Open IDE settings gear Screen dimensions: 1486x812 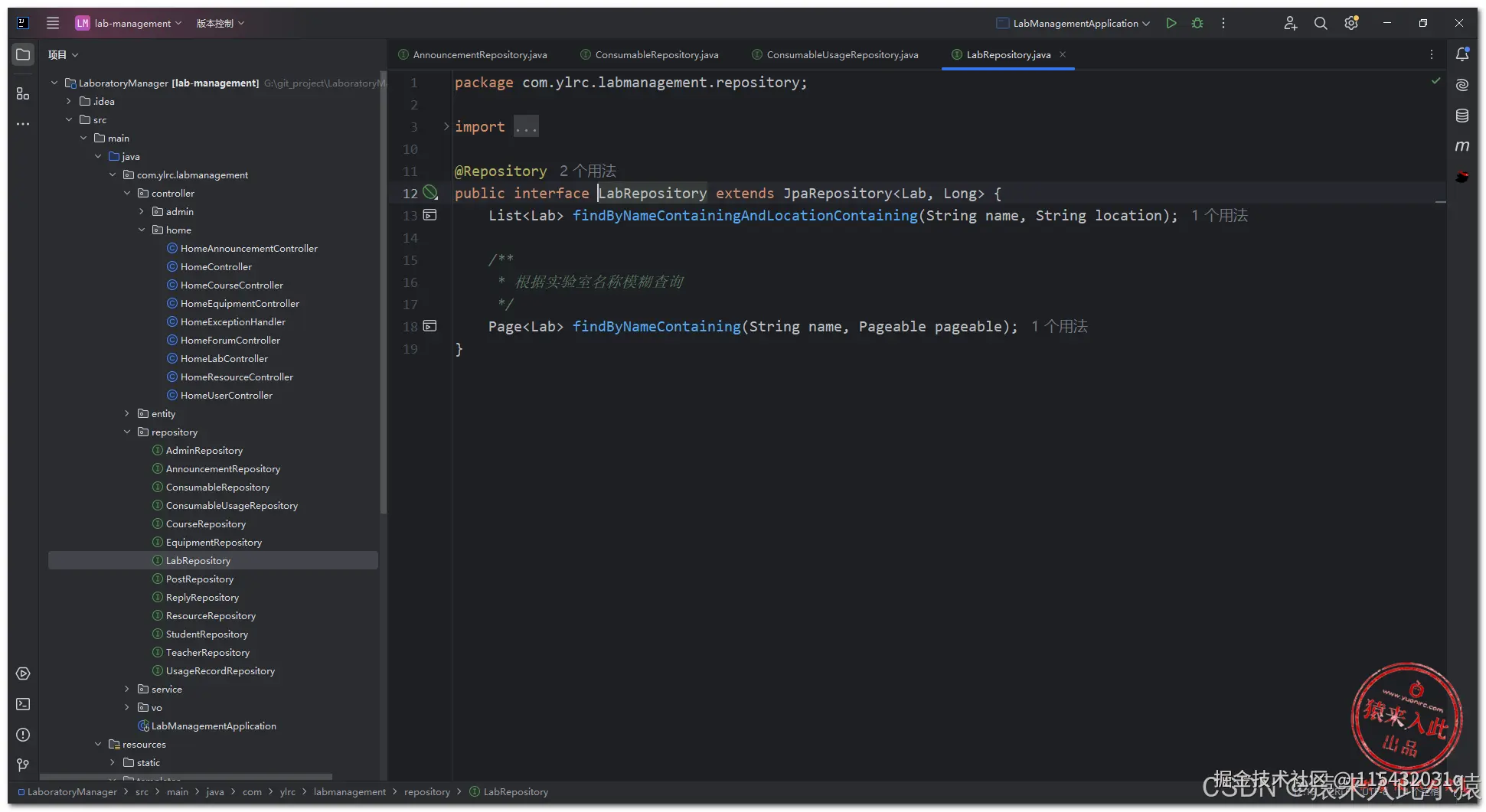pos(1351,23)
